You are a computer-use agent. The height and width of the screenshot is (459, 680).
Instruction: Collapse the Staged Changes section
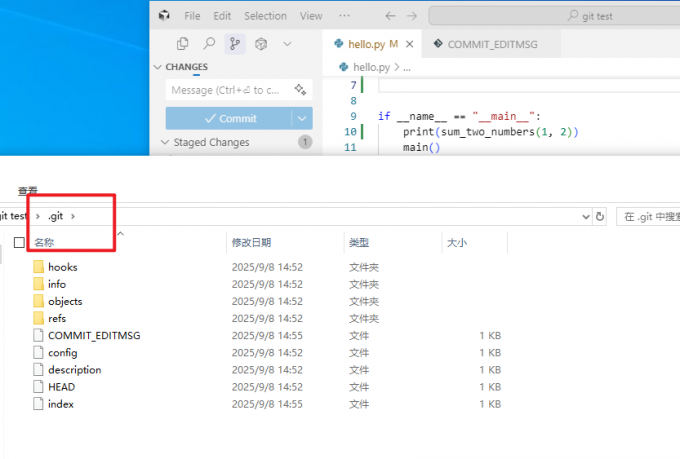166,142
